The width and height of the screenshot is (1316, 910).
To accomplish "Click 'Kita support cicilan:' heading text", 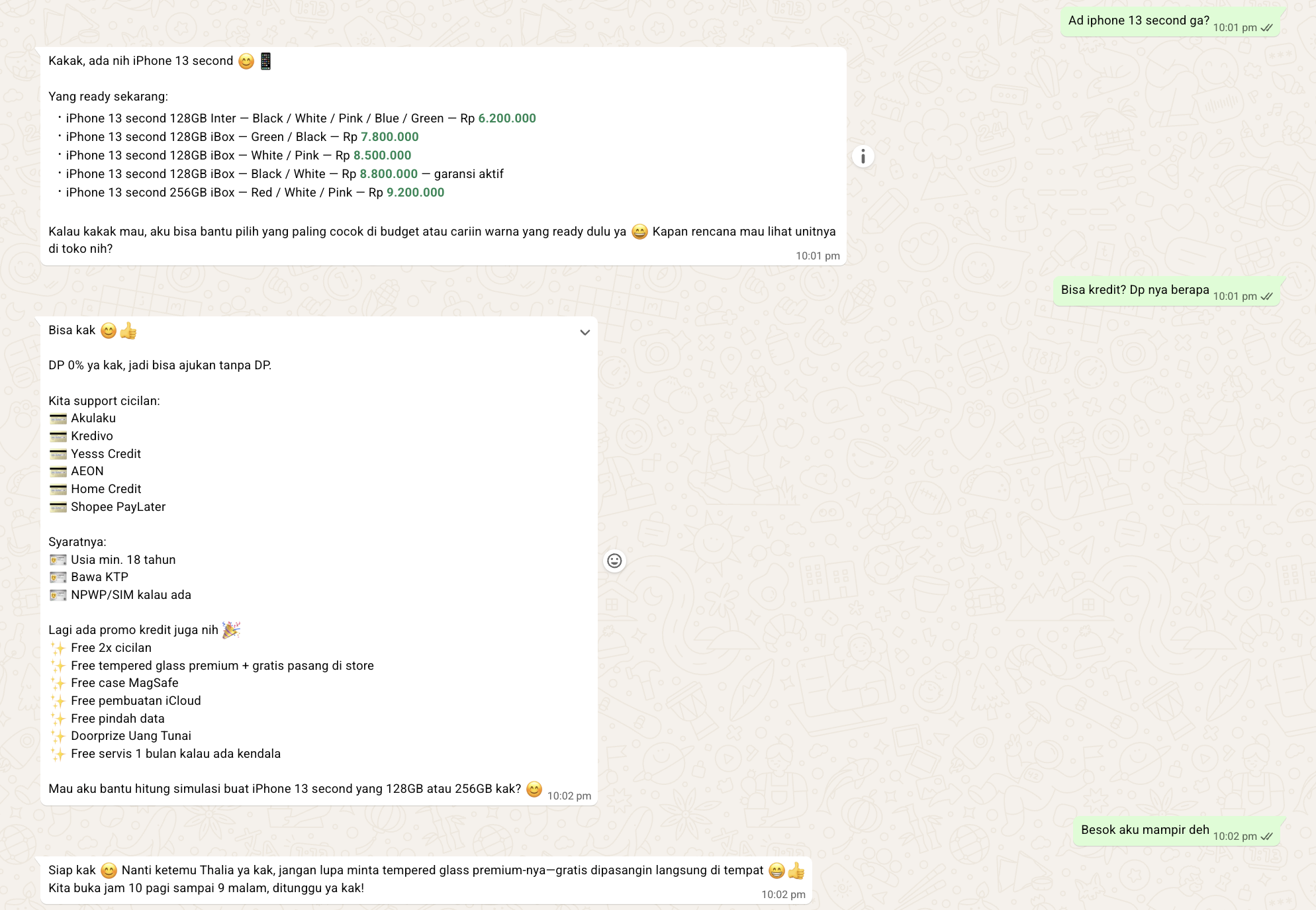I will [x=104, y=401].
